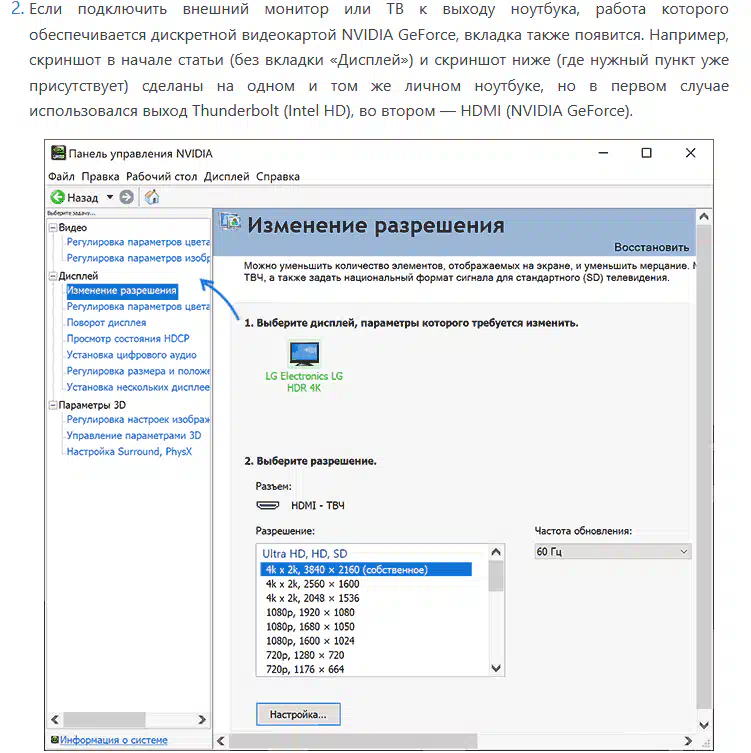751x753 pixels.
Task: Open the refresh rate 60 Гц dropdown
Action: 613,551
